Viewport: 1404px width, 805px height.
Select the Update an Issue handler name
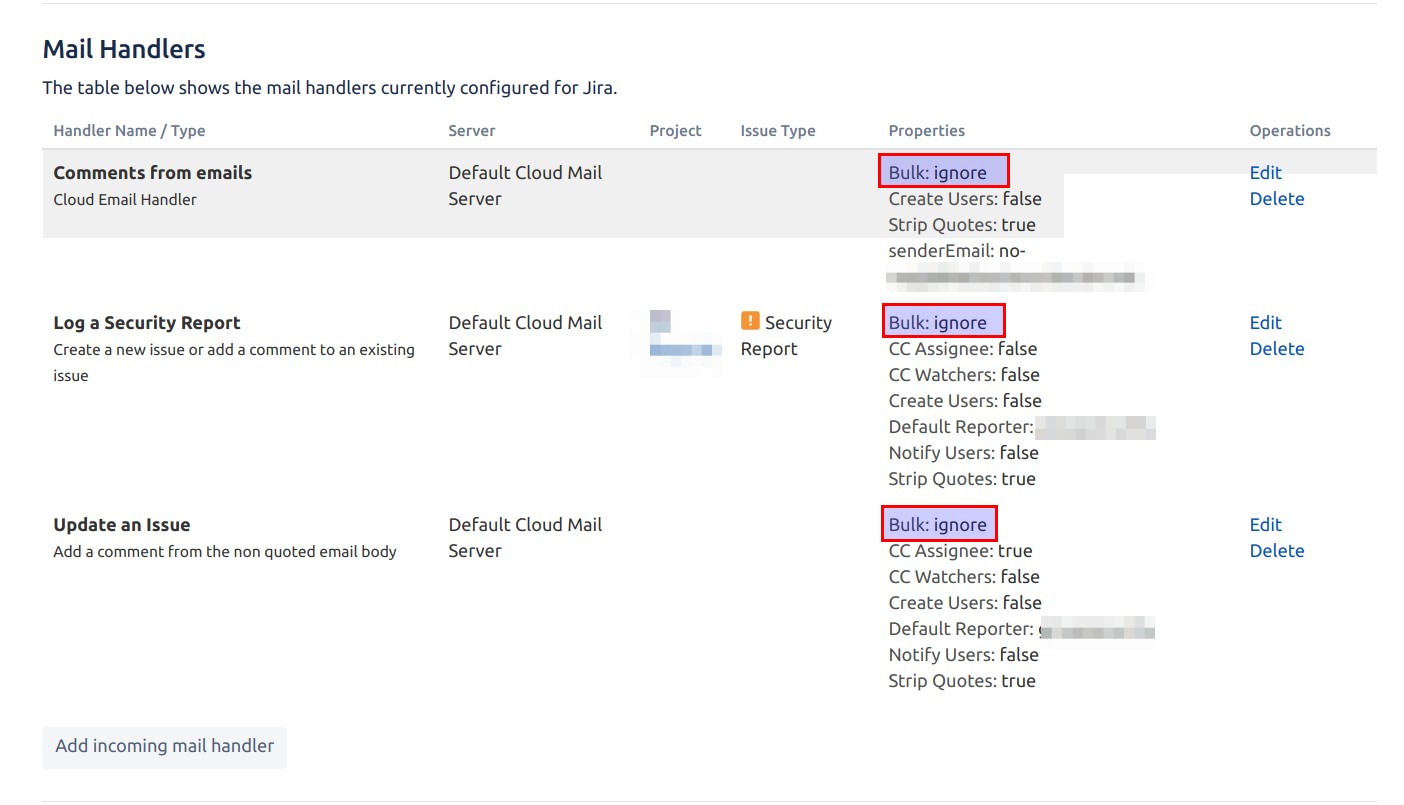[x=122, y=525]
